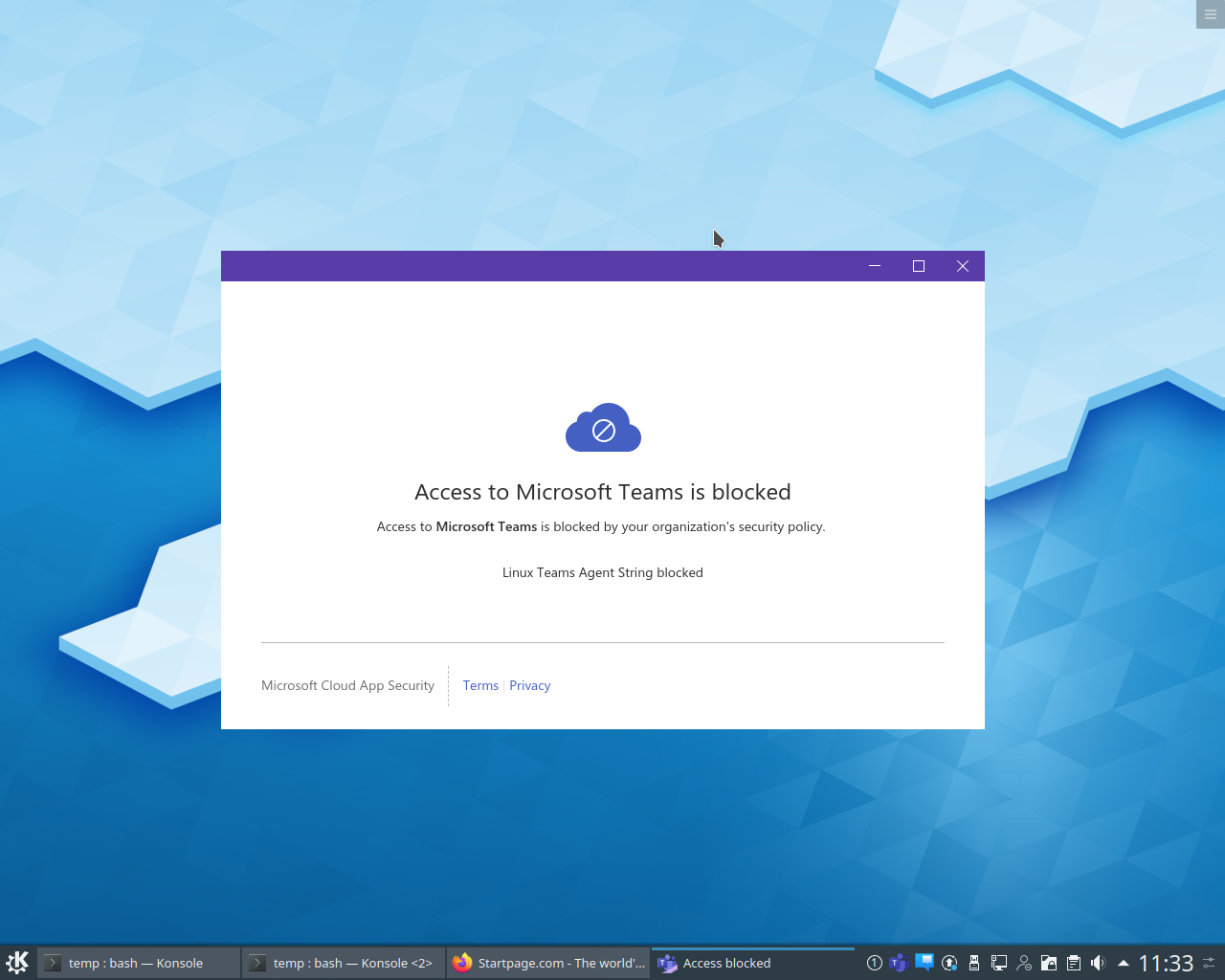Open the Privacy link

(x=529, y=685)
